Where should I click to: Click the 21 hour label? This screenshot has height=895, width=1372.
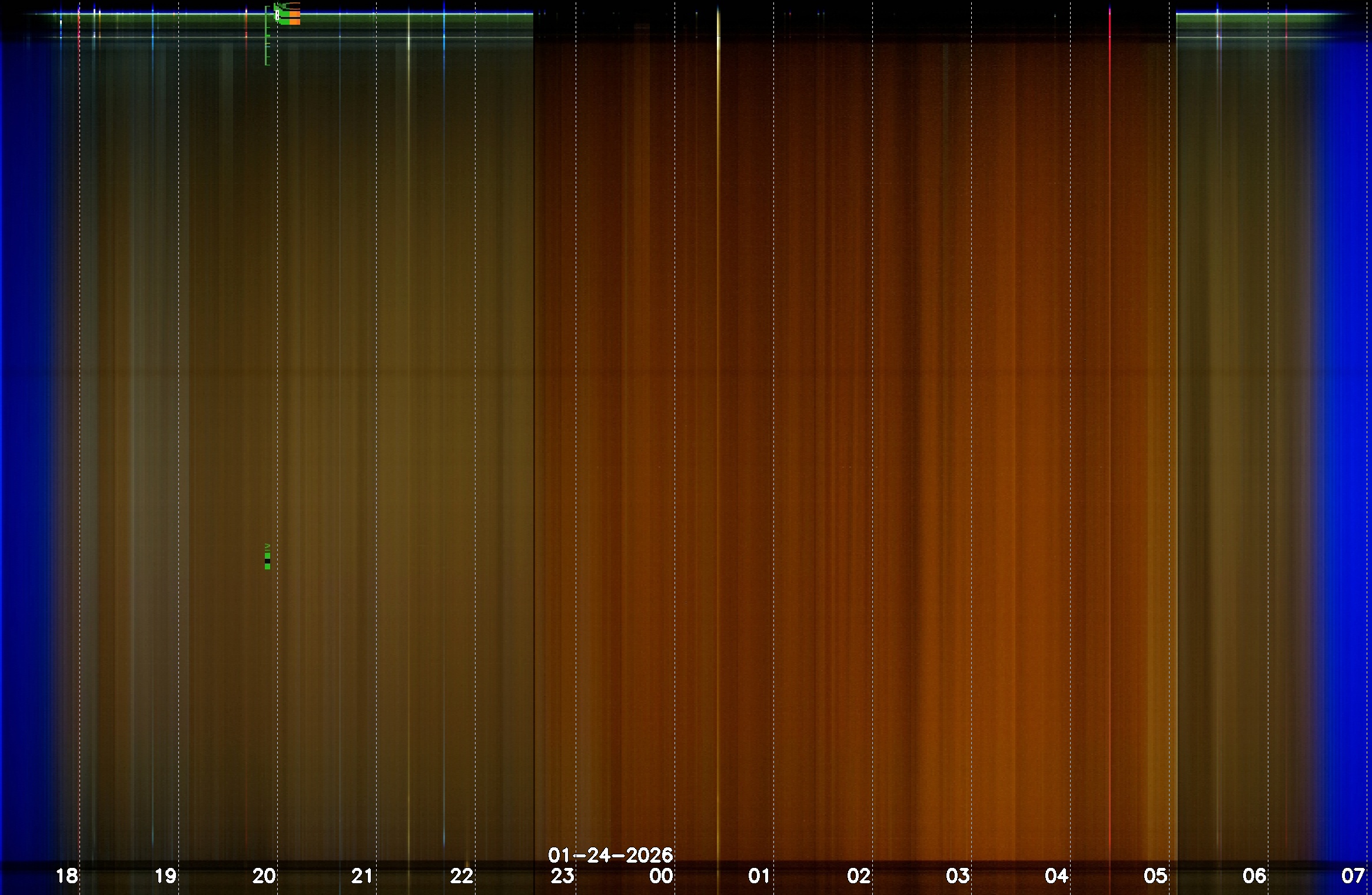tap(362, 876)
